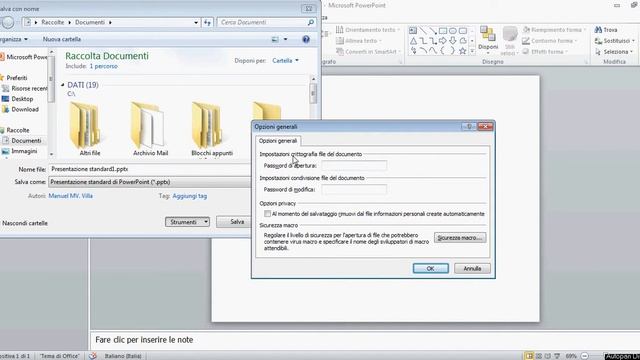The image size is (640, 360).
Task: Select the arc curve shape
Action: point(423,51)
